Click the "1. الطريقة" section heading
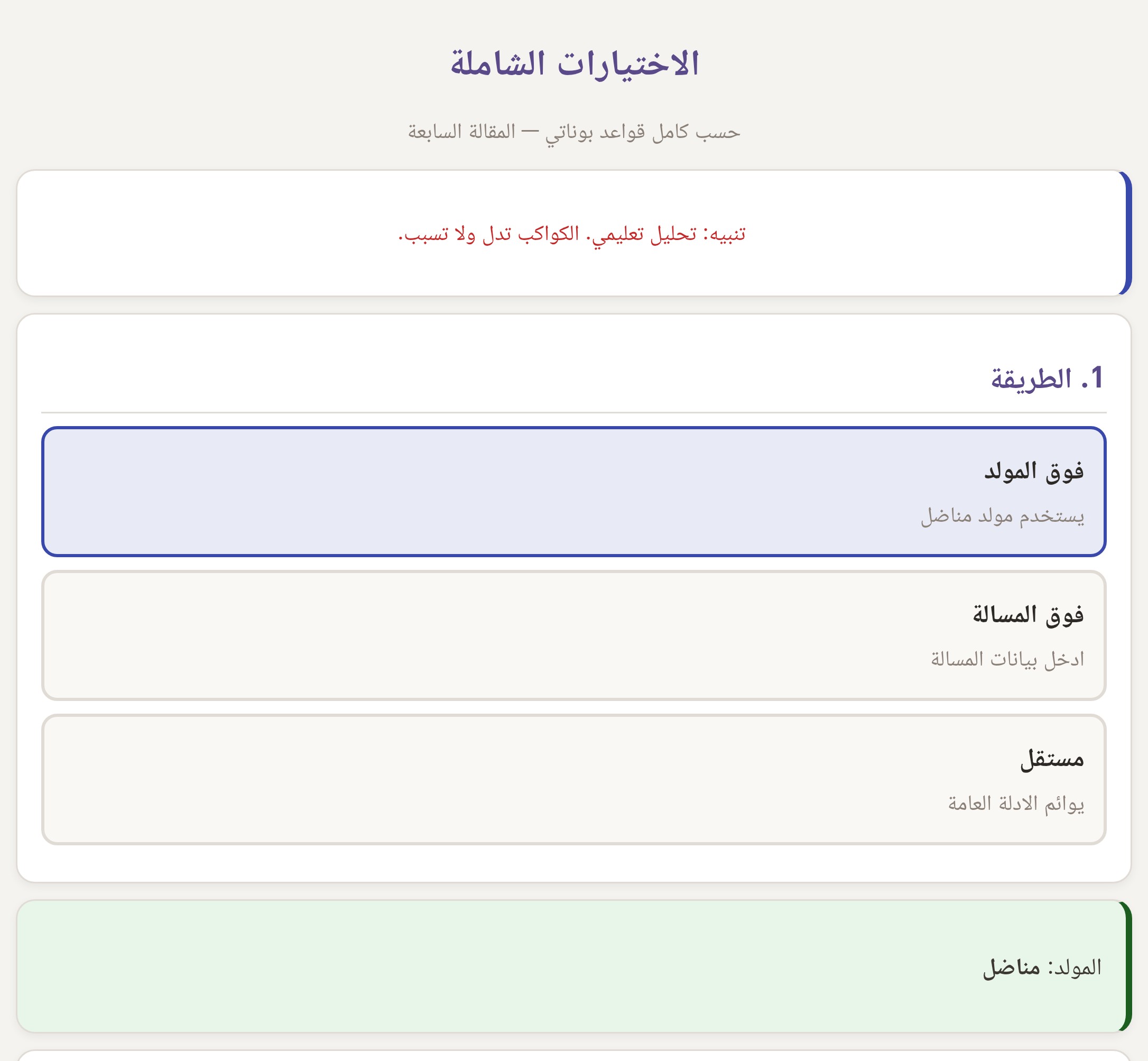 point(1046,379)
